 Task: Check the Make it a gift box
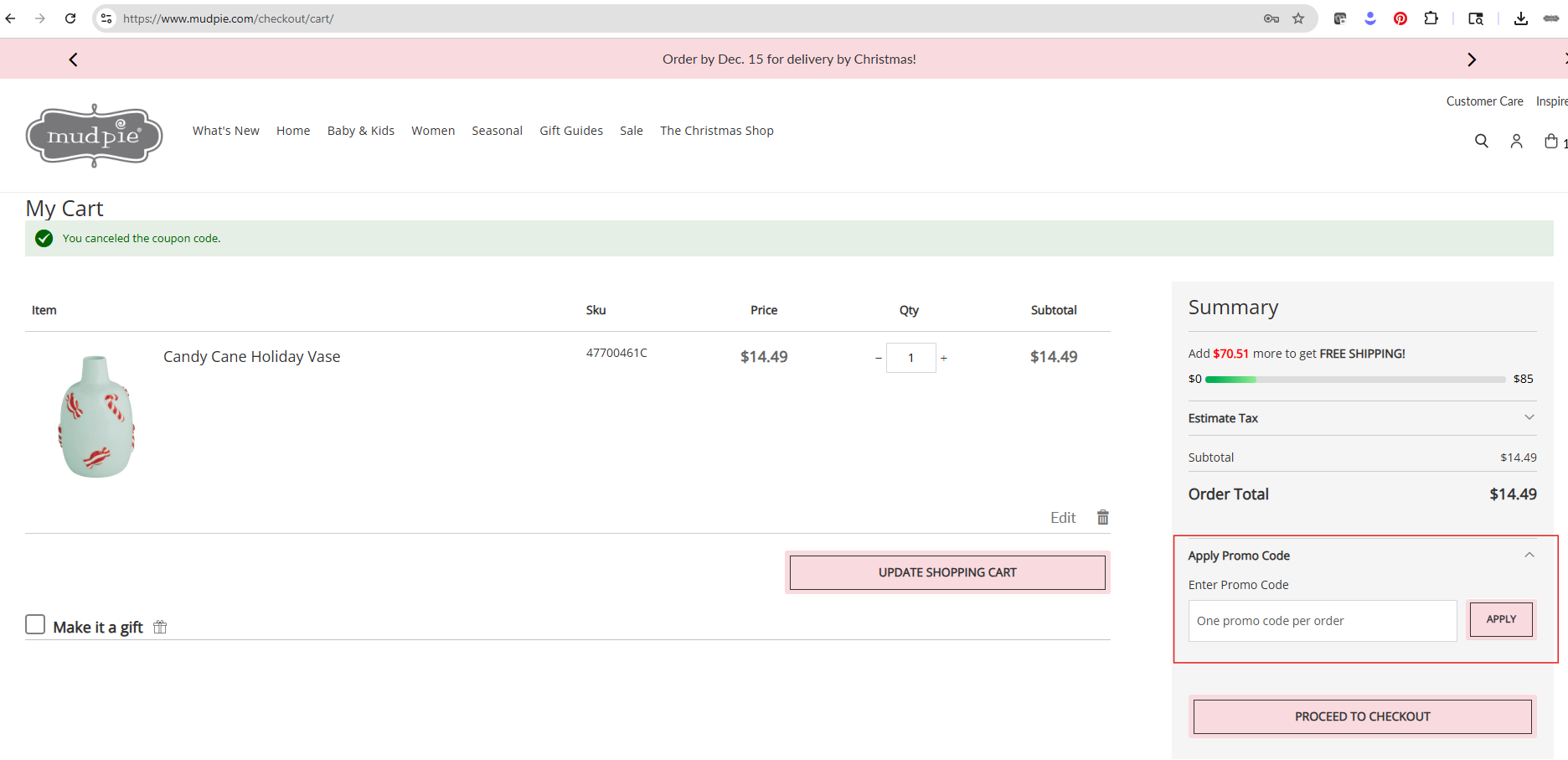(x=35, y=625)
